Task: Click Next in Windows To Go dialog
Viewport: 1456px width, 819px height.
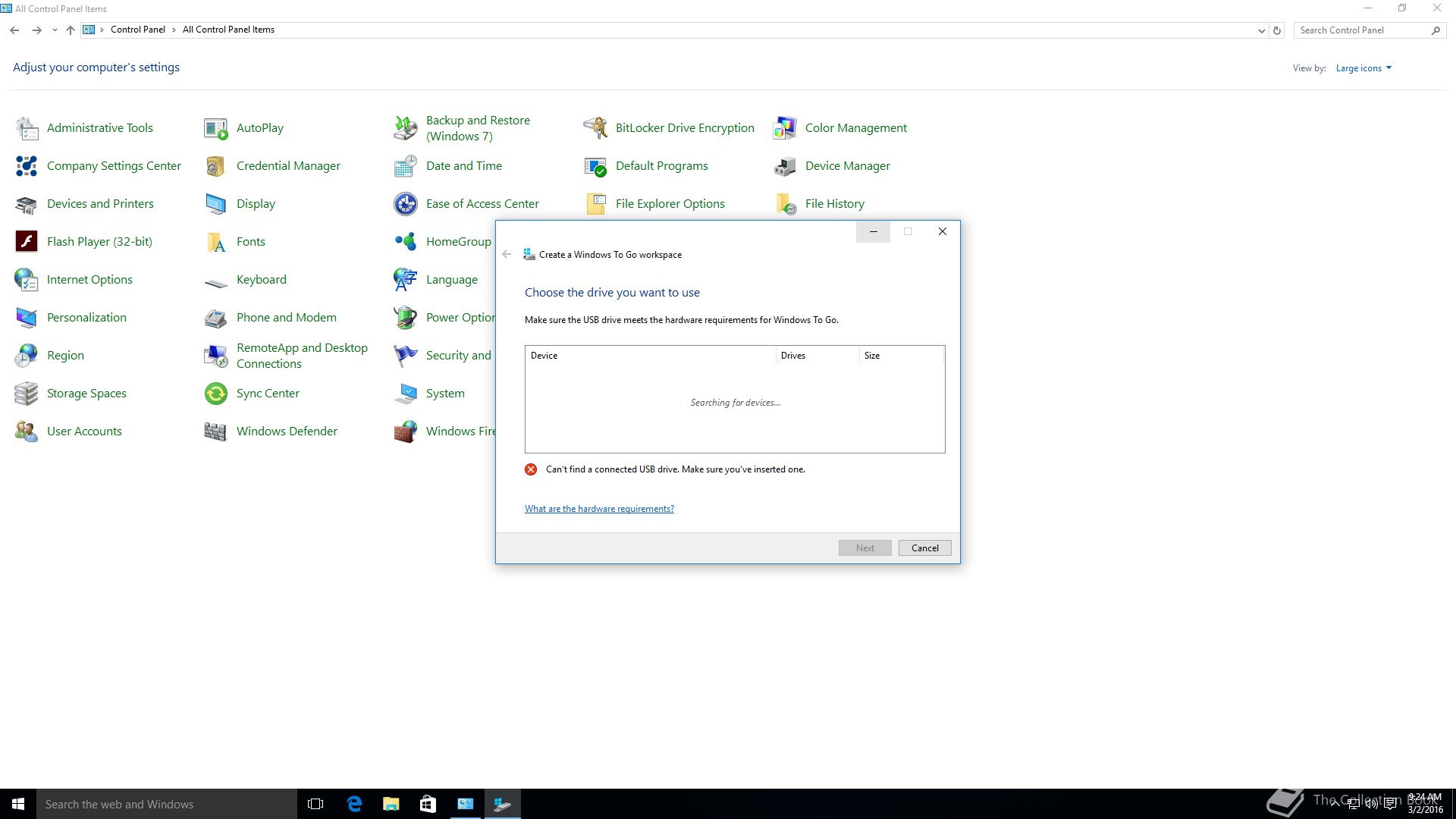Action: tap(864, 548)
